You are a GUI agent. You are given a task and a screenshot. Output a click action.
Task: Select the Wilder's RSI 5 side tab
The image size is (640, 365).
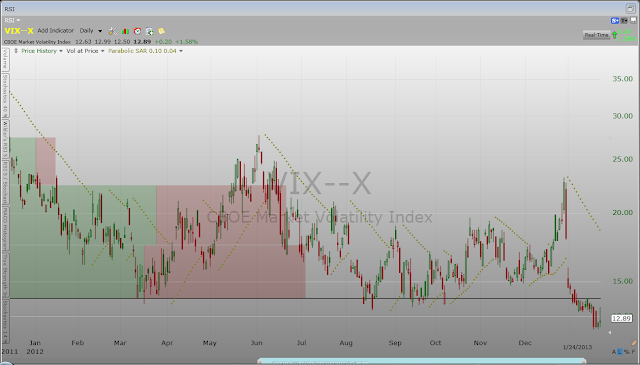(5, 139)
